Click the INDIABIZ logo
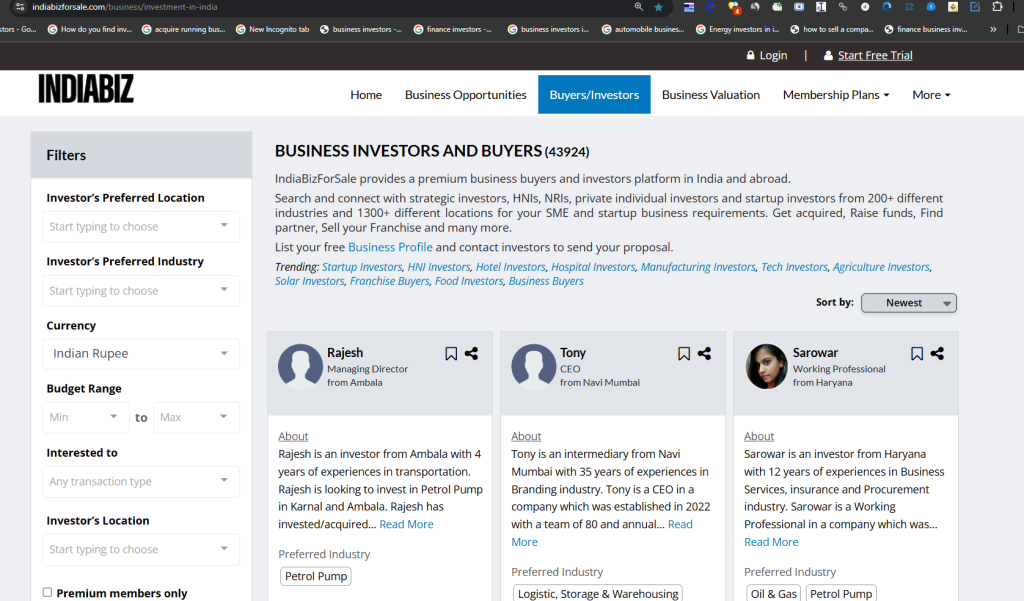The height and width of the screenshot is (601, 1024). point(86,89)
